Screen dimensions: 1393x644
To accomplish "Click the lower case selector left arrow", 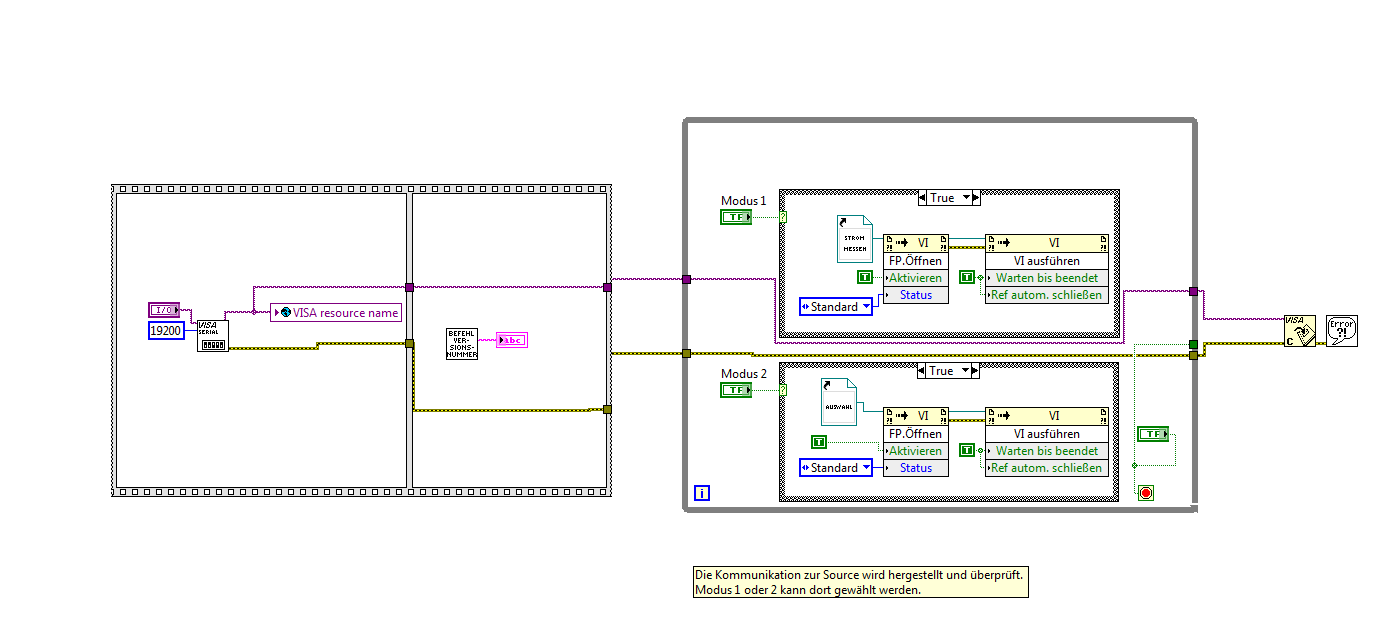I will 923,371.
